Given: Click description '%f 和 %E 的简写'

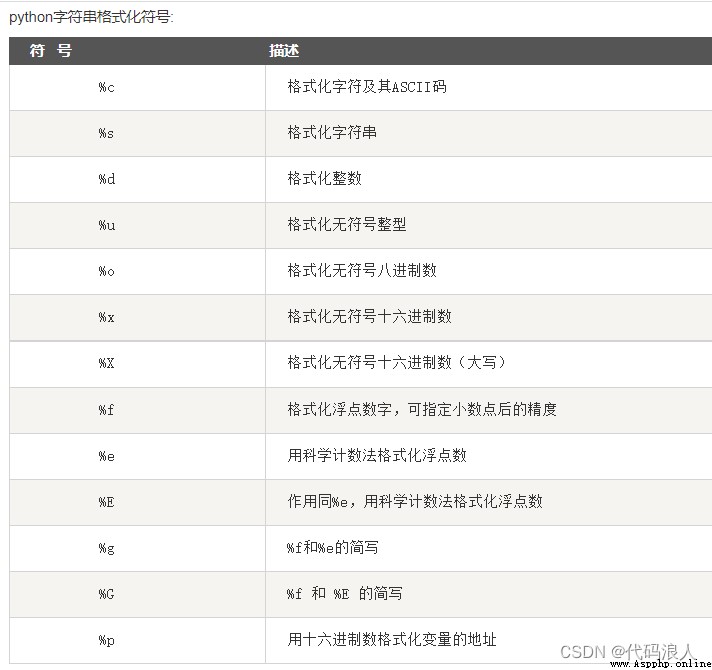Looking at the screenshot, I should 344,593.
